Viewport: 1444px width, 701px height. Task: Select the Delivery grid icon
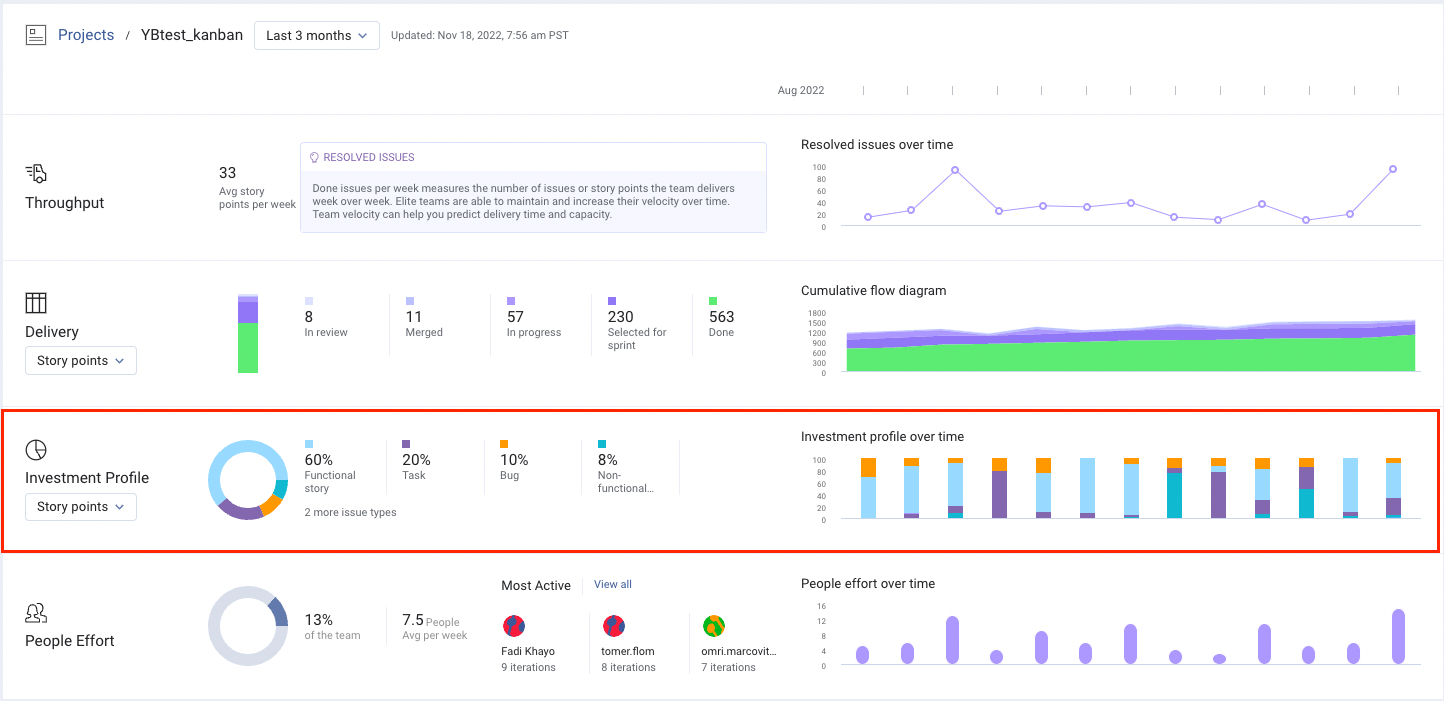tap(35, 302)
